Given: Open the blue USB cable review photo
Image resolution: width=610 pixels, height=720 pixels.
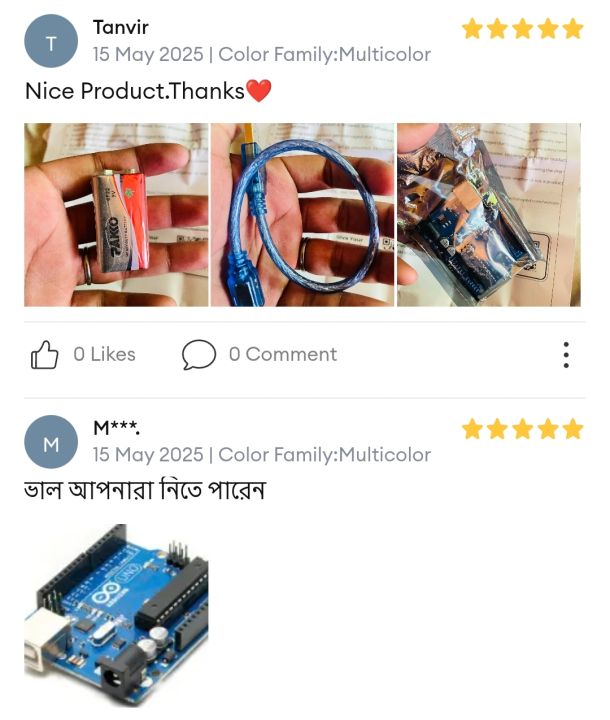Looking at the screenshot, I should tap(302, 214).
